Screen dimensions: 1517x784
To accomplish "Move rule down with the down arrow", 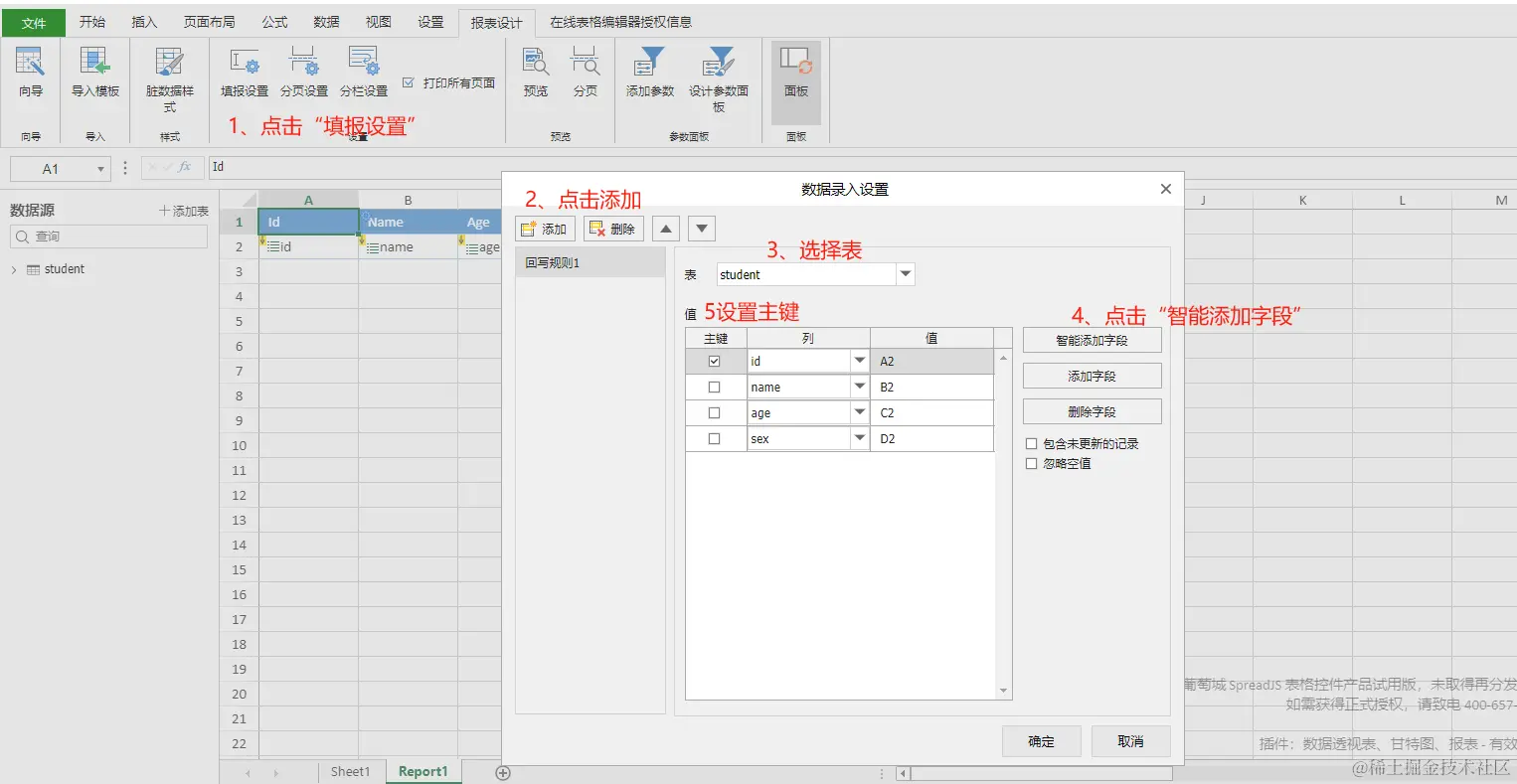I will point(702,229).
